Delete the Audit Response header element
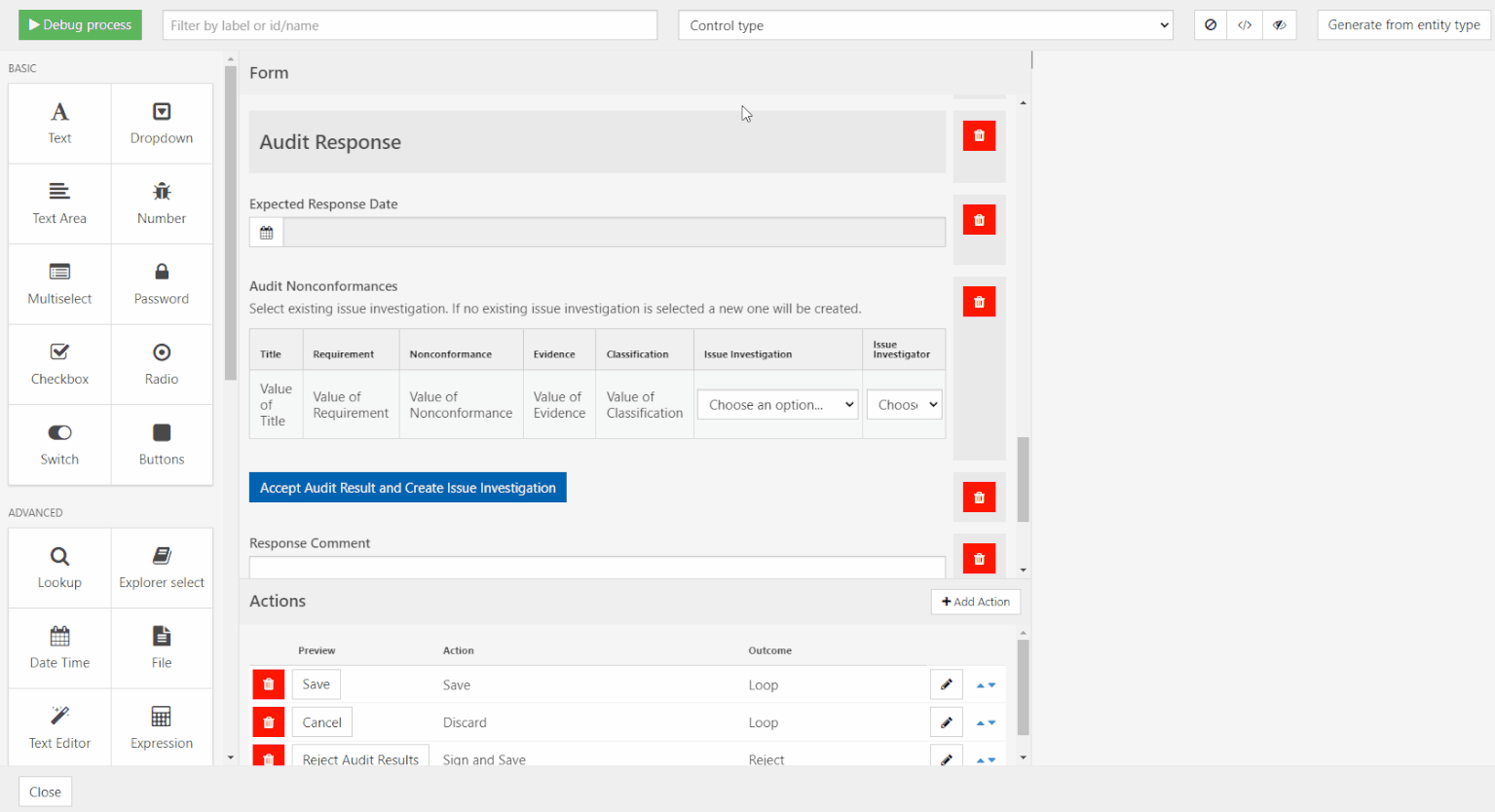Image resolution: width=1495 pixels, height=812 pixels. pos(979,136)
